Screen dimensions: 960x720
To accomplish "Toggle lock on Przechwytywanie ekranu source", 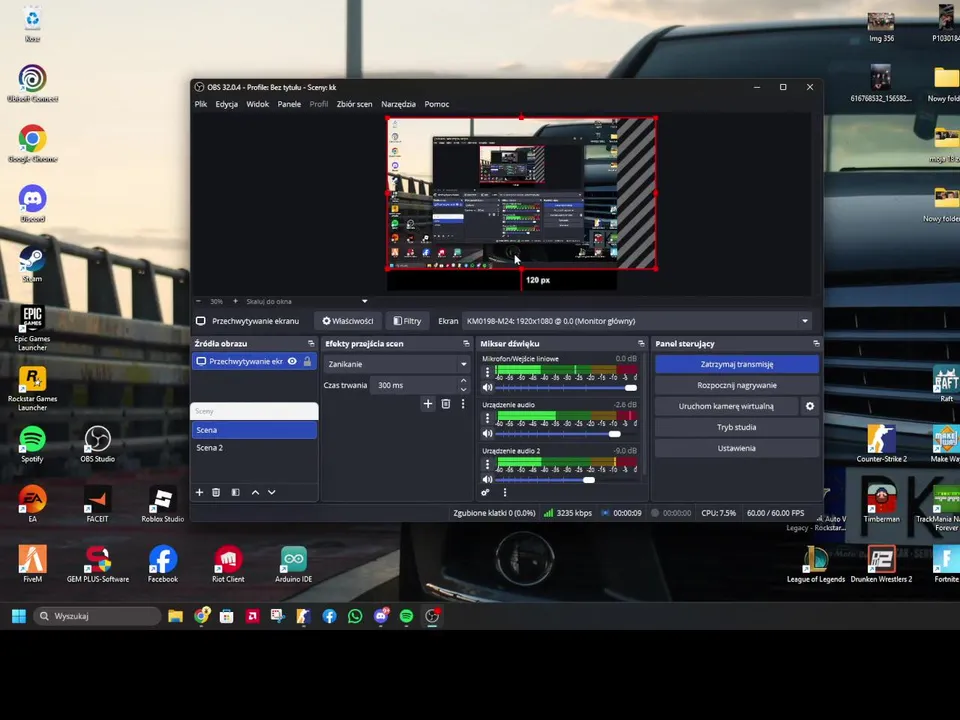I will click(307, 361).
